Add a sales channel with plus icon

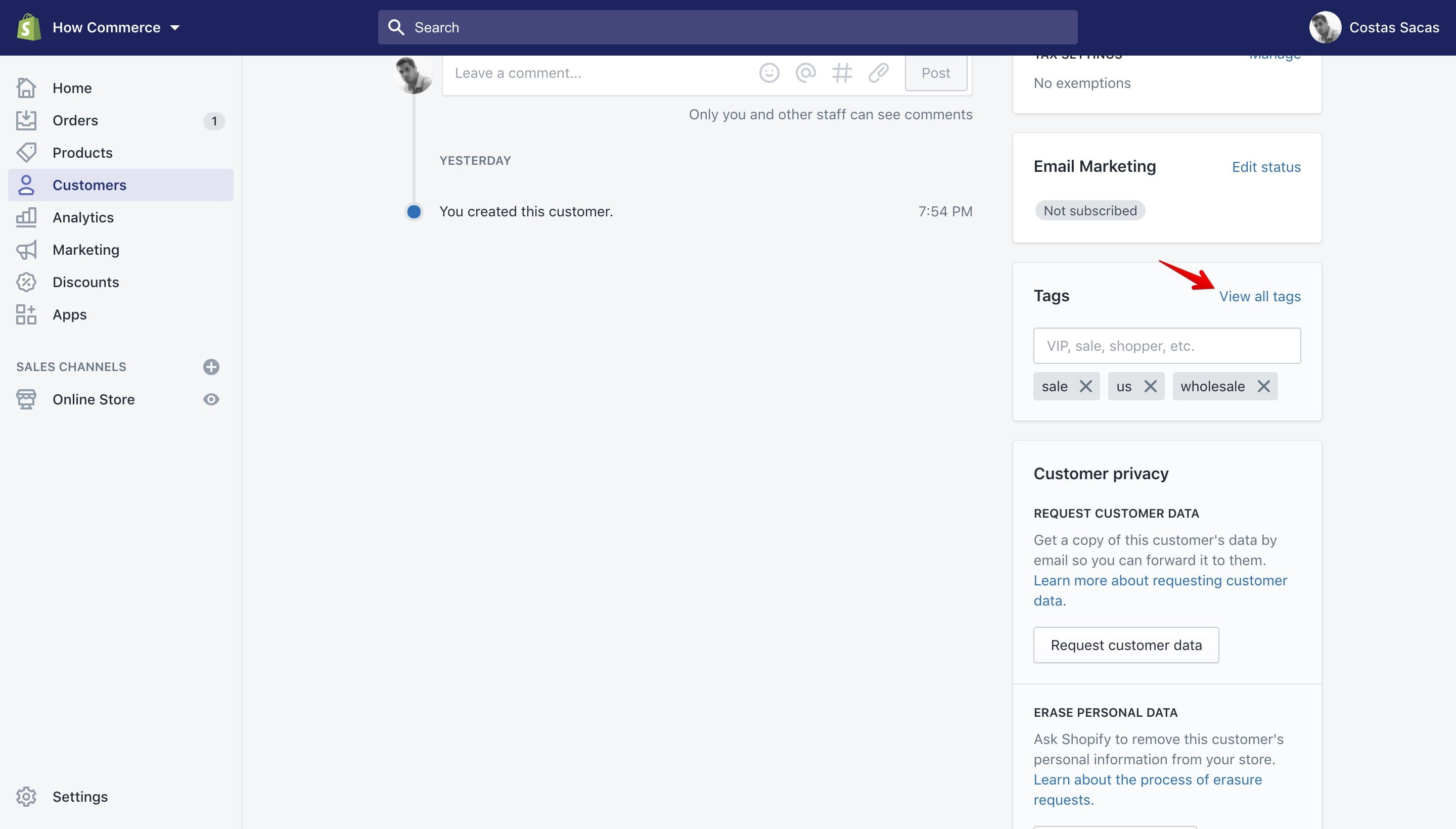[211, 366]
